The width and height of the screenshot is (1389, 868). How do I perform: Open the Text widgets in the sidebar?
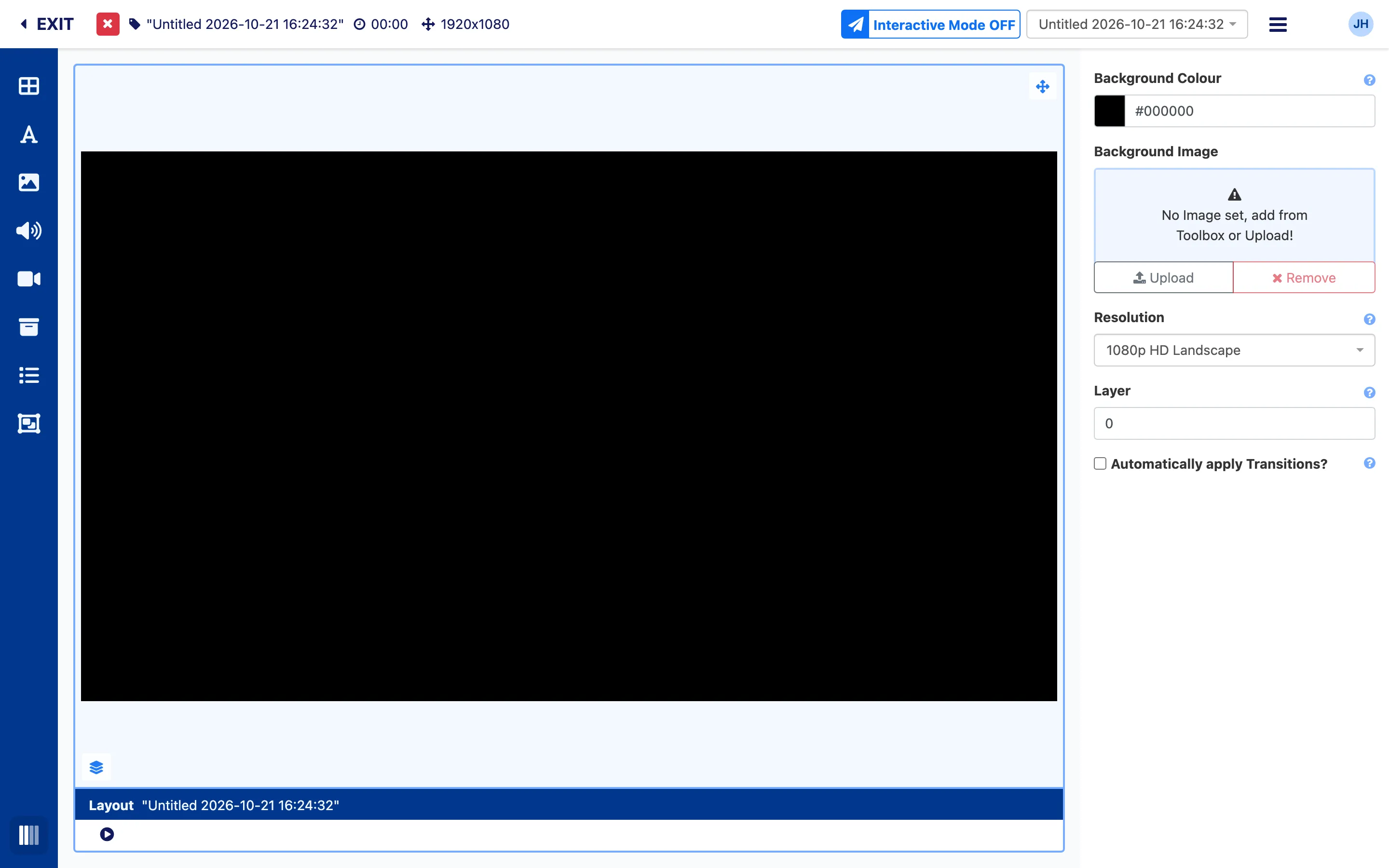point(29,135)
